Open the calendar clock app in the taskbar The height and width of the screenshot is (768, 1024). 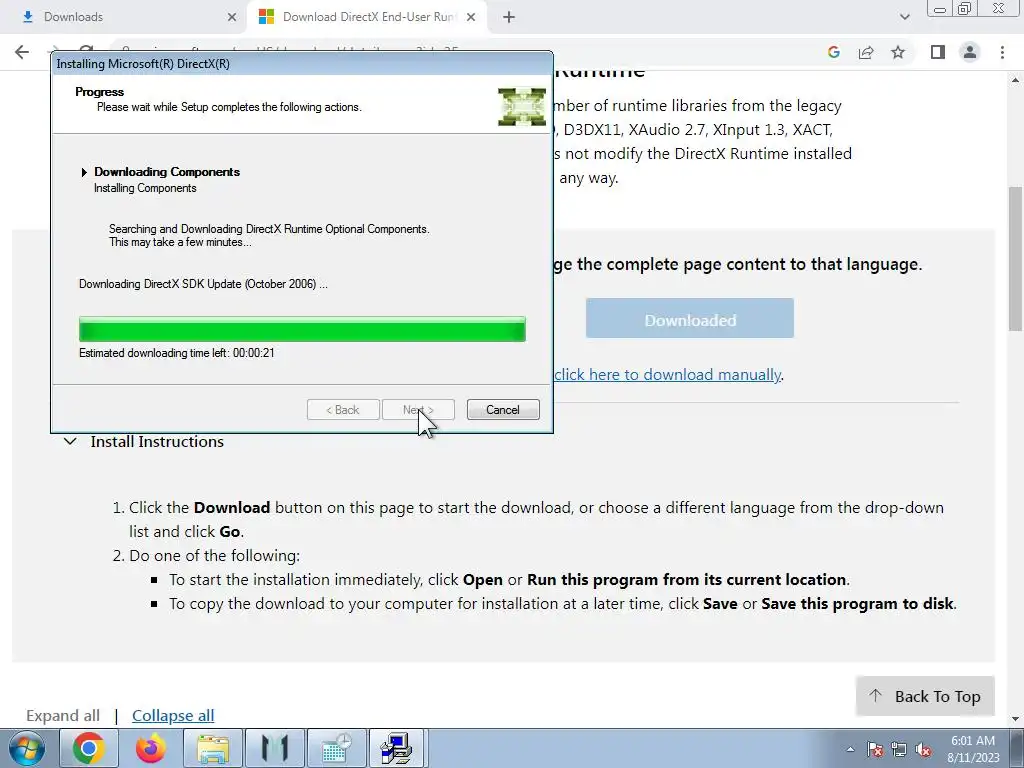click(x=337, y=748)
